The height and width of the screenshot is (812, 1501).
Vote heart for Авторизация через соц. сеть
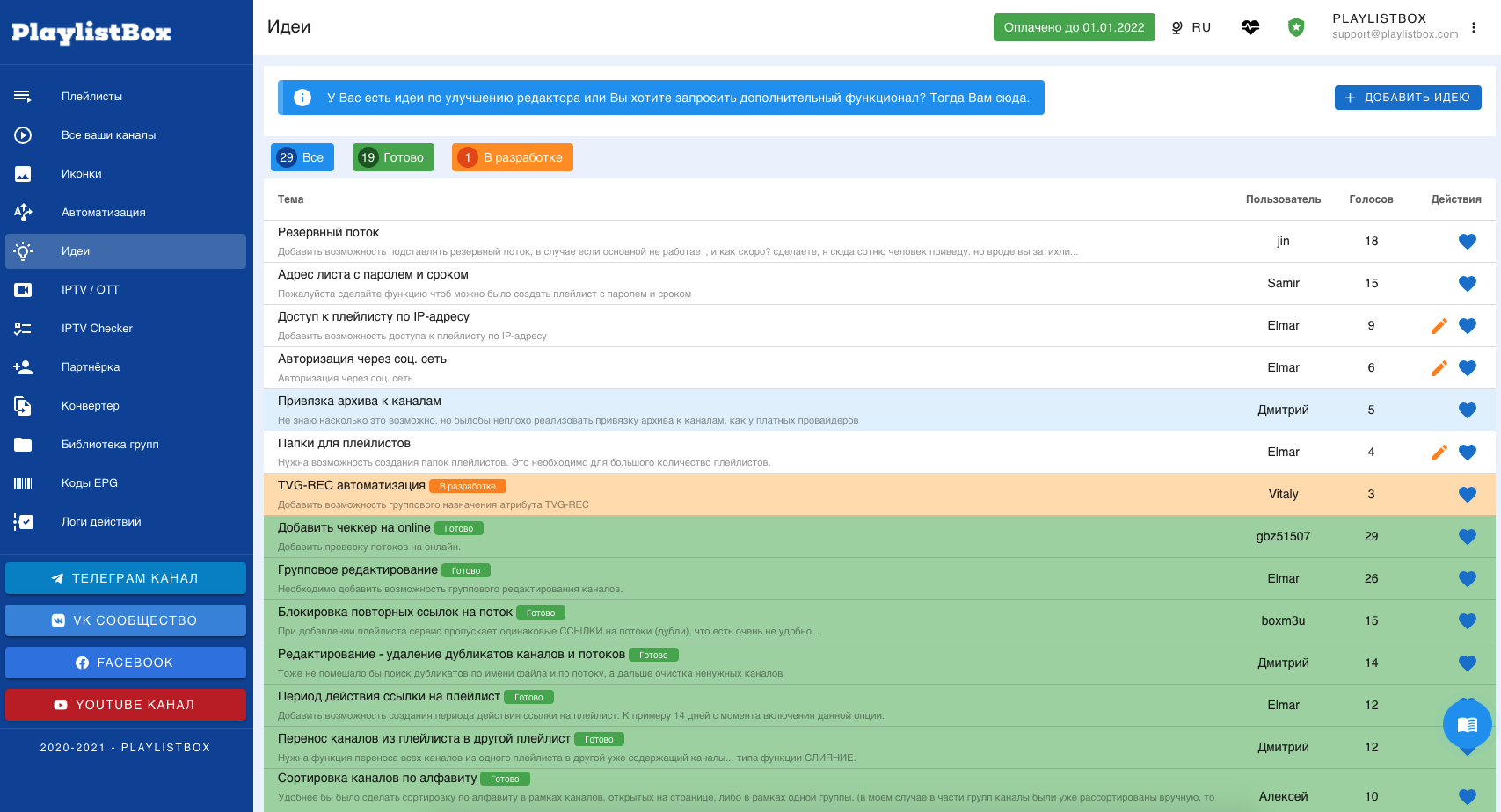(1468, 368)
